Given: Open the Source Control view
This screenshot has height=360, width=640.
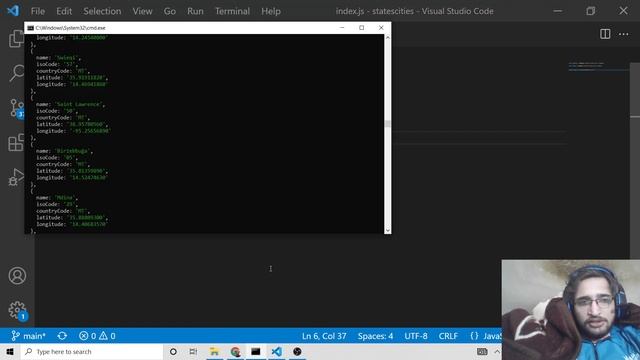Looking at the screenshot, I should (17, 109).
